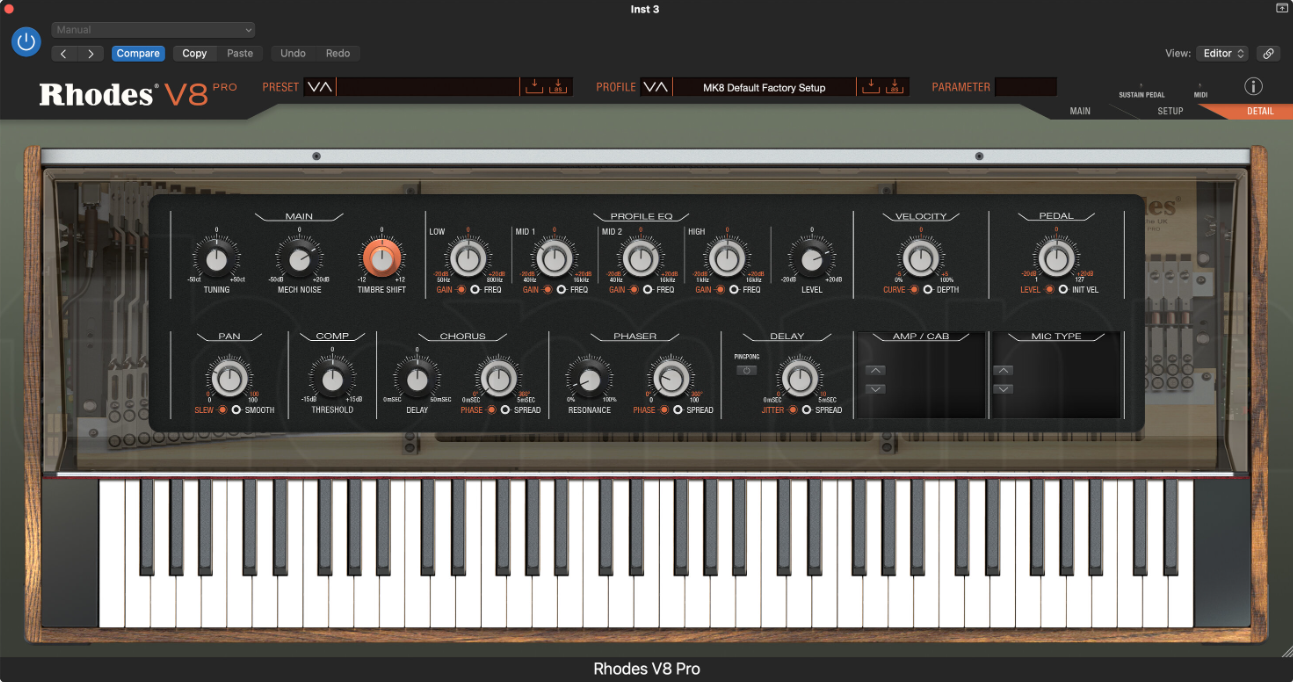The height and width of the screenshot is (682, 1293).
Task: Click the Pan knob
Action: [x=230, y=379]
